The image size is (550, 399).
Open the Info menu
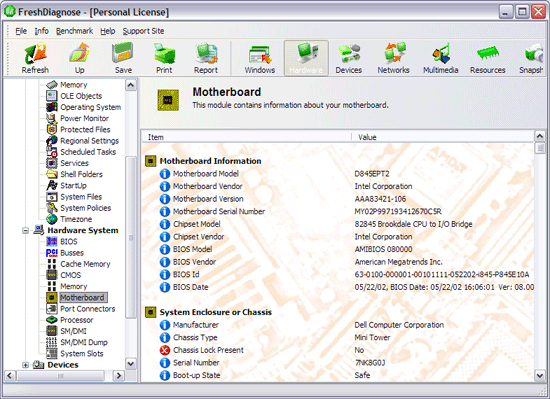pyautogui.click(x=41, y=31)
